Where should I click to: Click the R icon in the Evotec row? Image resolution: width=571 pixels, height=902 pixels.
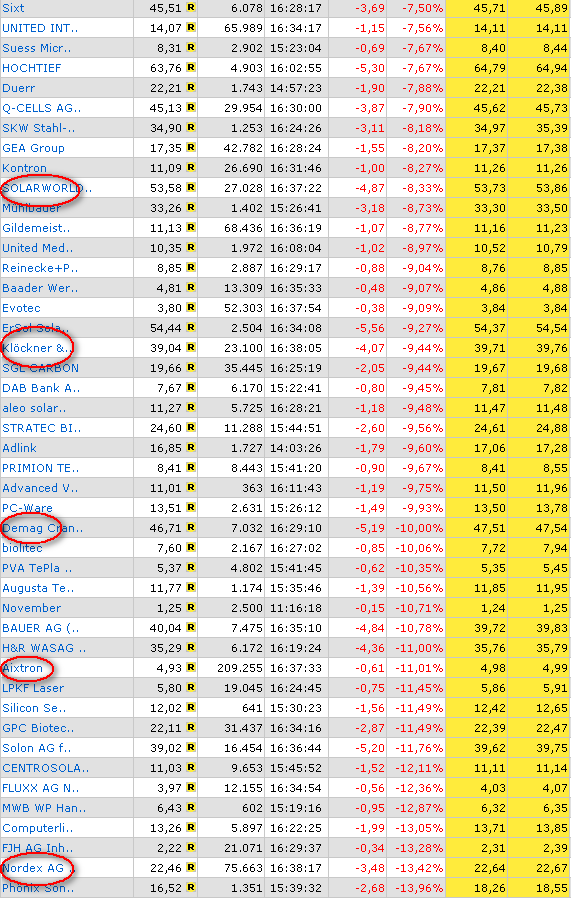(191, 308)
